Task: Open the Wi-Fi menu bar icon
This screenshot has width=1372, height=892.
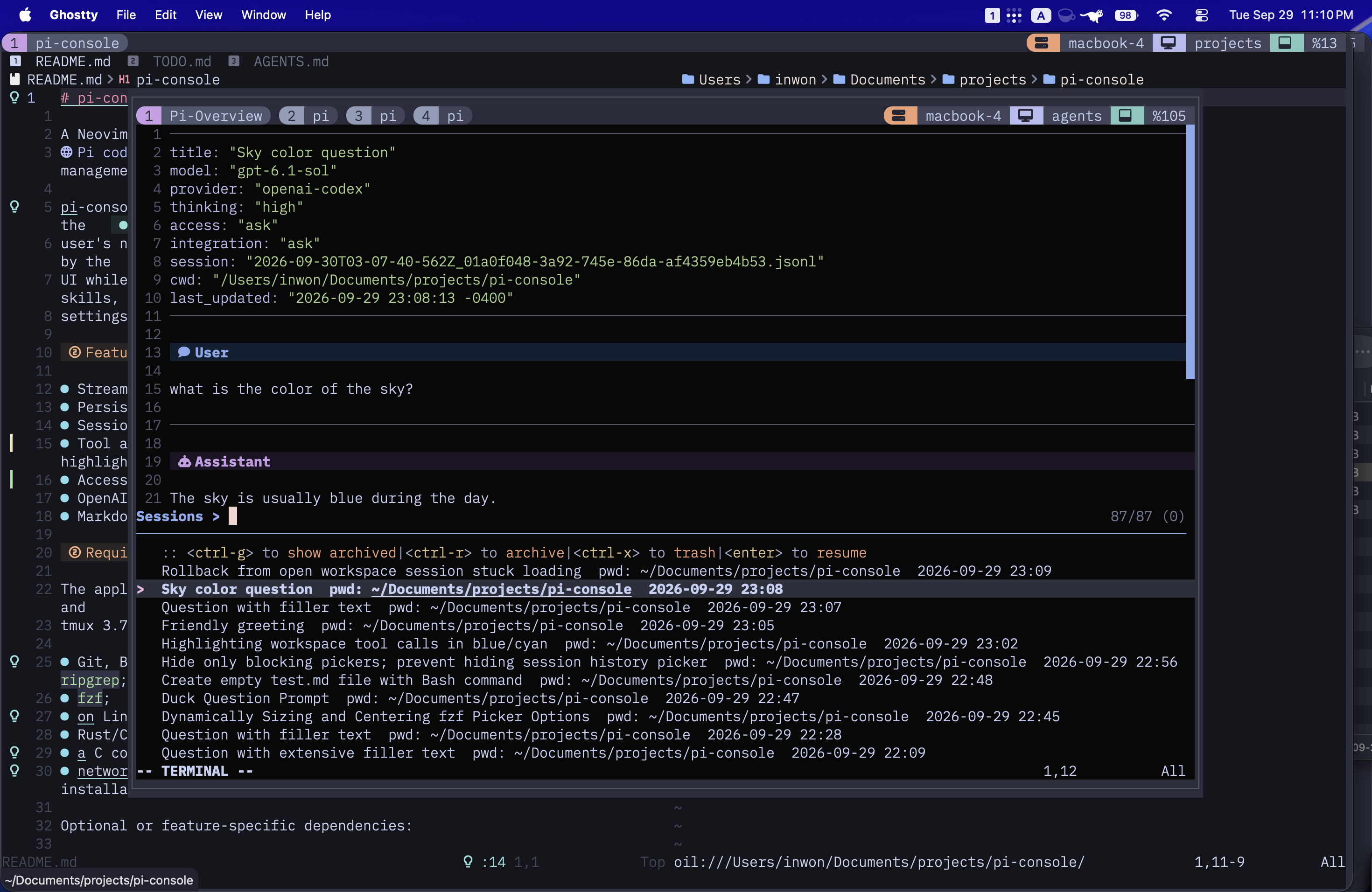Action: (1164, 15)
